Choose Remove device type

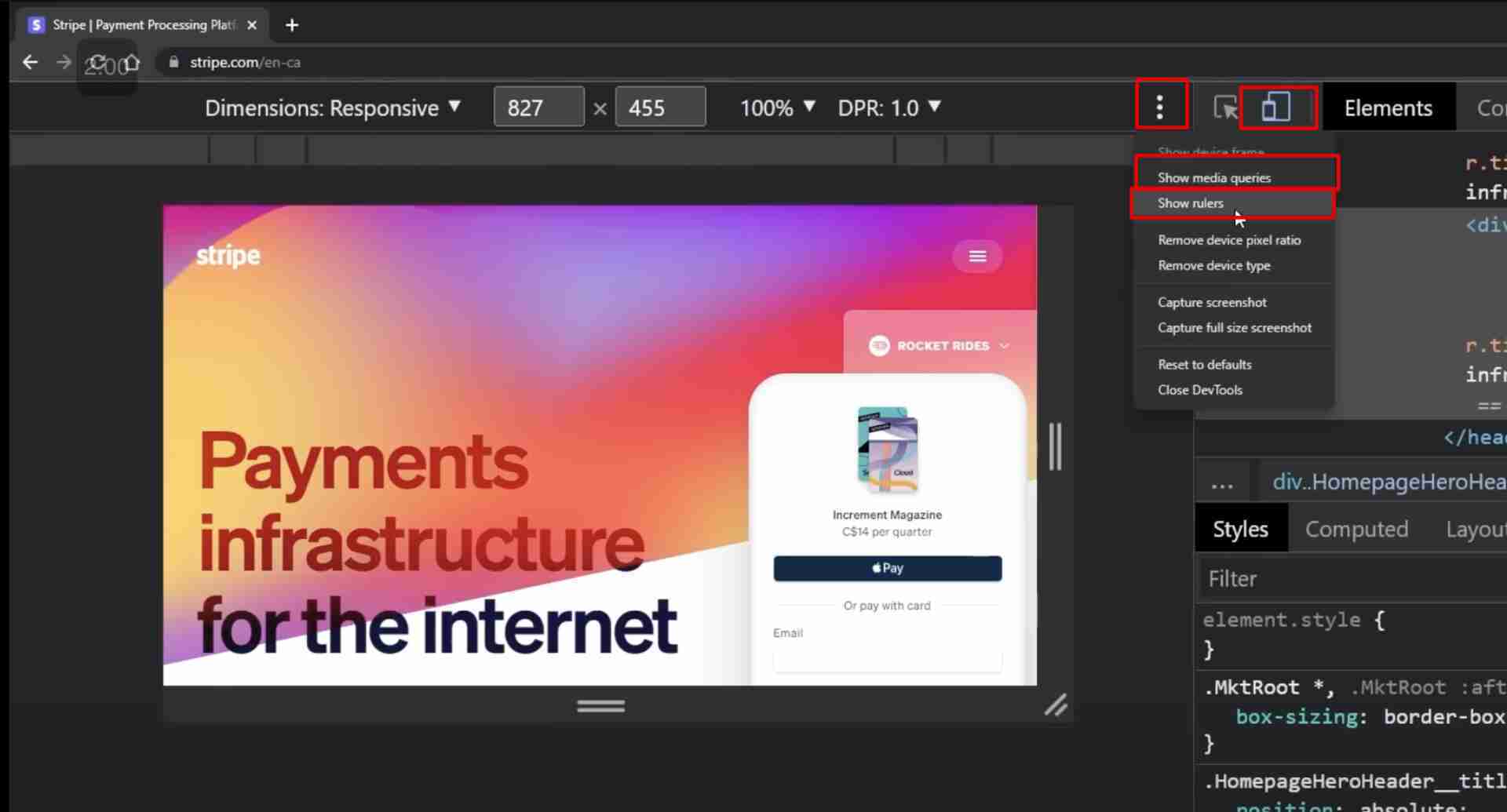coord(1235,265)
